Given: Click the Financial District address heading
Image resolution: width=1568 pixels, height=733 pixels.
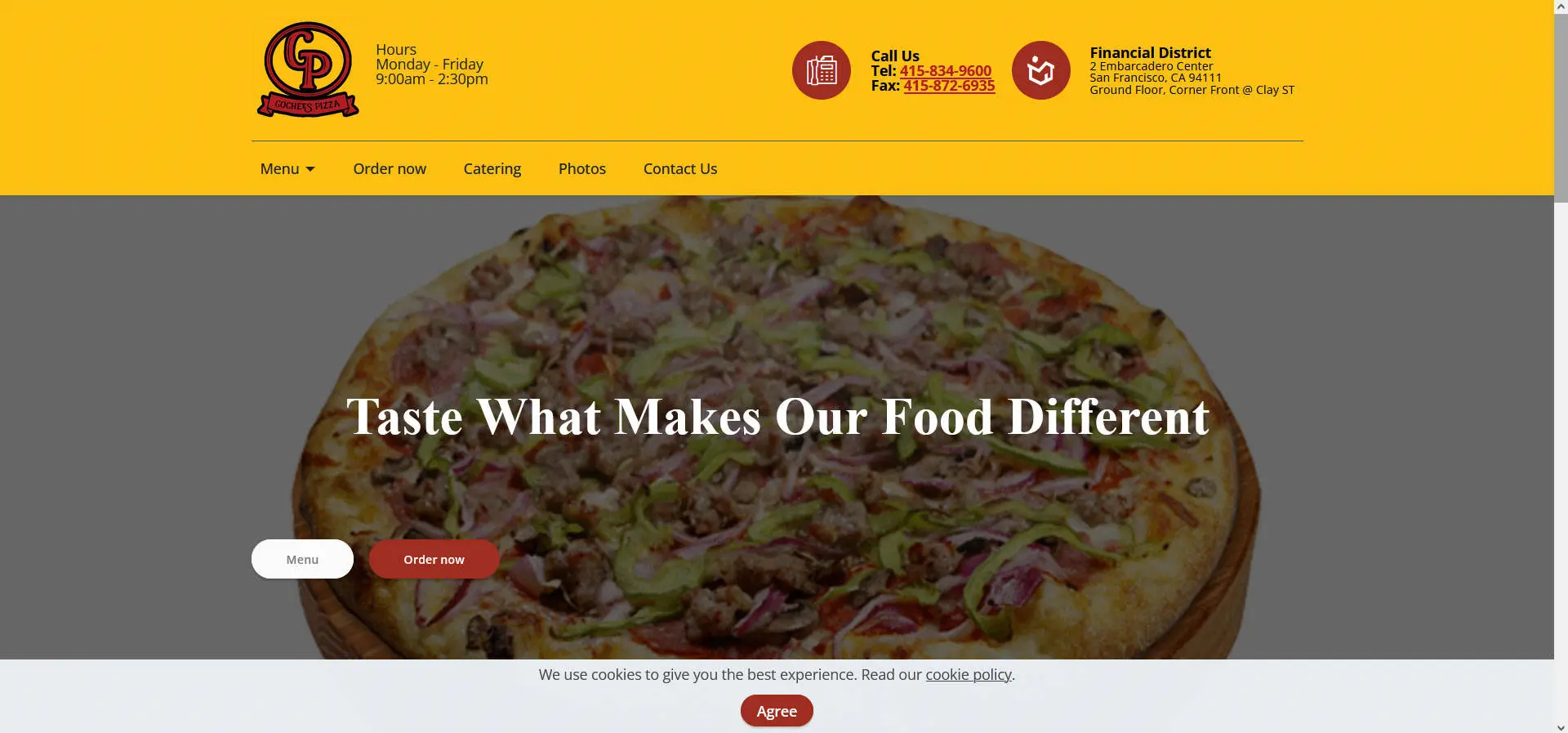Looking at the screenshot, I should tap(1150, 52).
